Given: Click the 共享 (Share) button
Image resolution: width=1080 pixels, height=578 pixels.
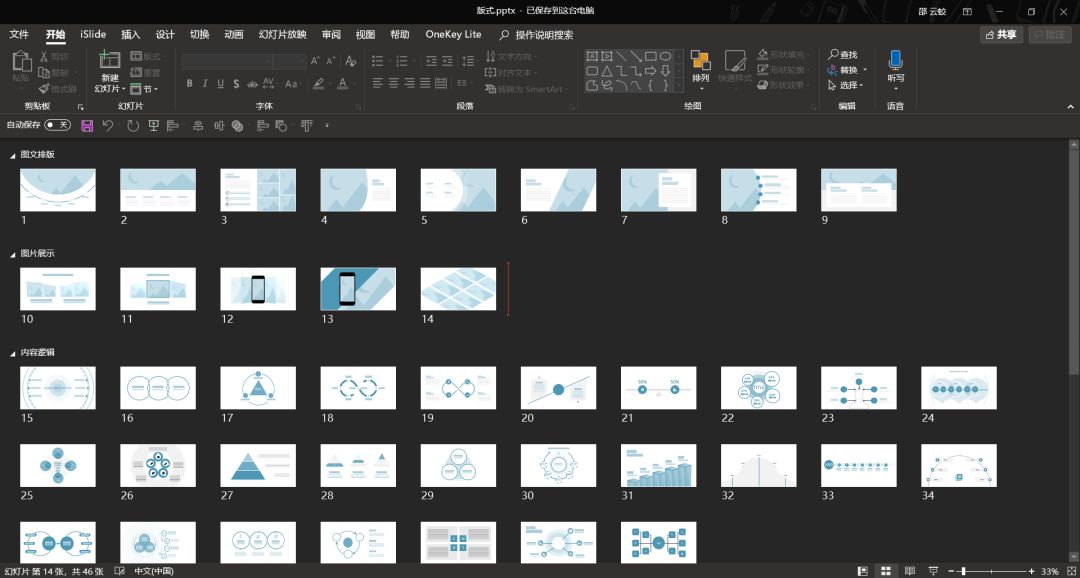Looking at the screenshot, I should (1001, 34).
